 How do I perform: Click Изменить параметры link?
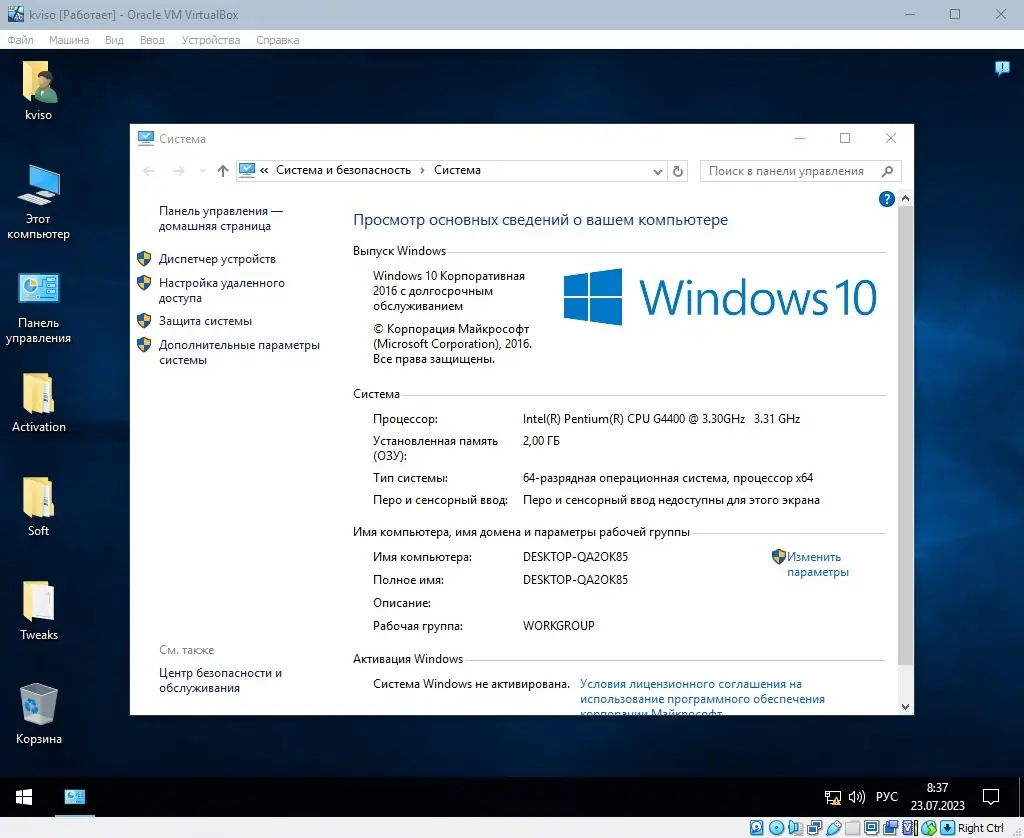pyautogui.click(x=817, y=564)
